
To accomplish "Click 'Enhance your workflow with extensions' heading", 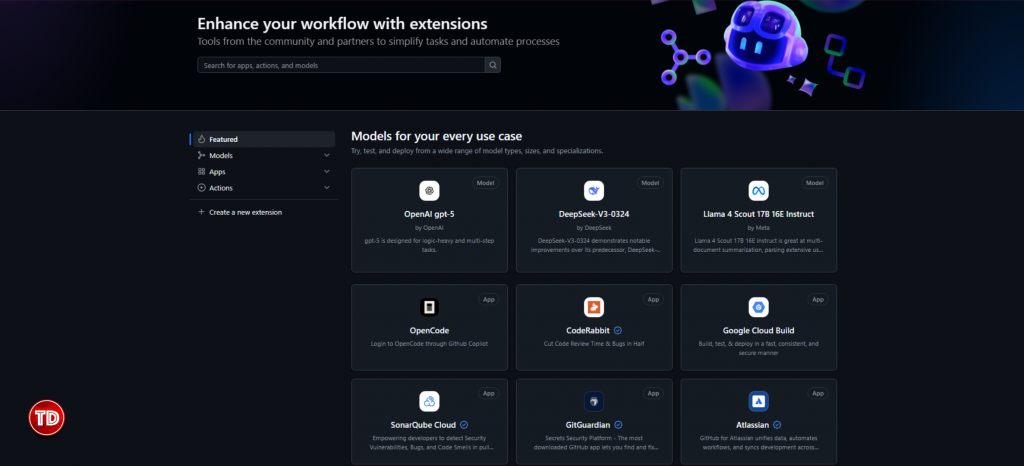I will coord(342,24).
